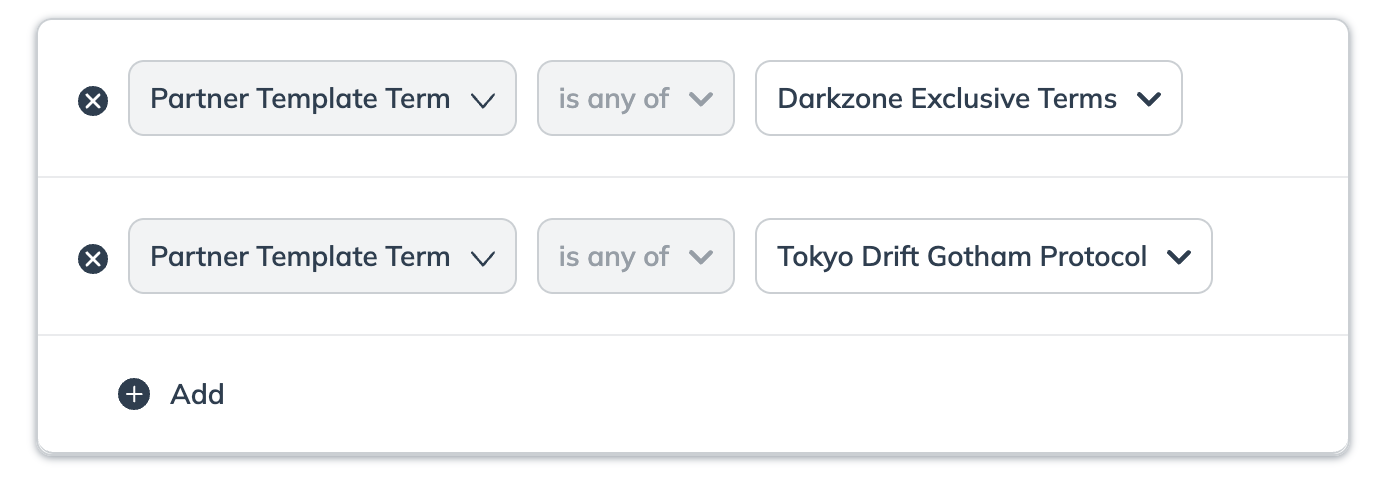The height and width of the screenshot is (478, 1380).
Task: Remove the Tokyo Drift Gotham Protocol filter row
Action: tap(93, 259)
